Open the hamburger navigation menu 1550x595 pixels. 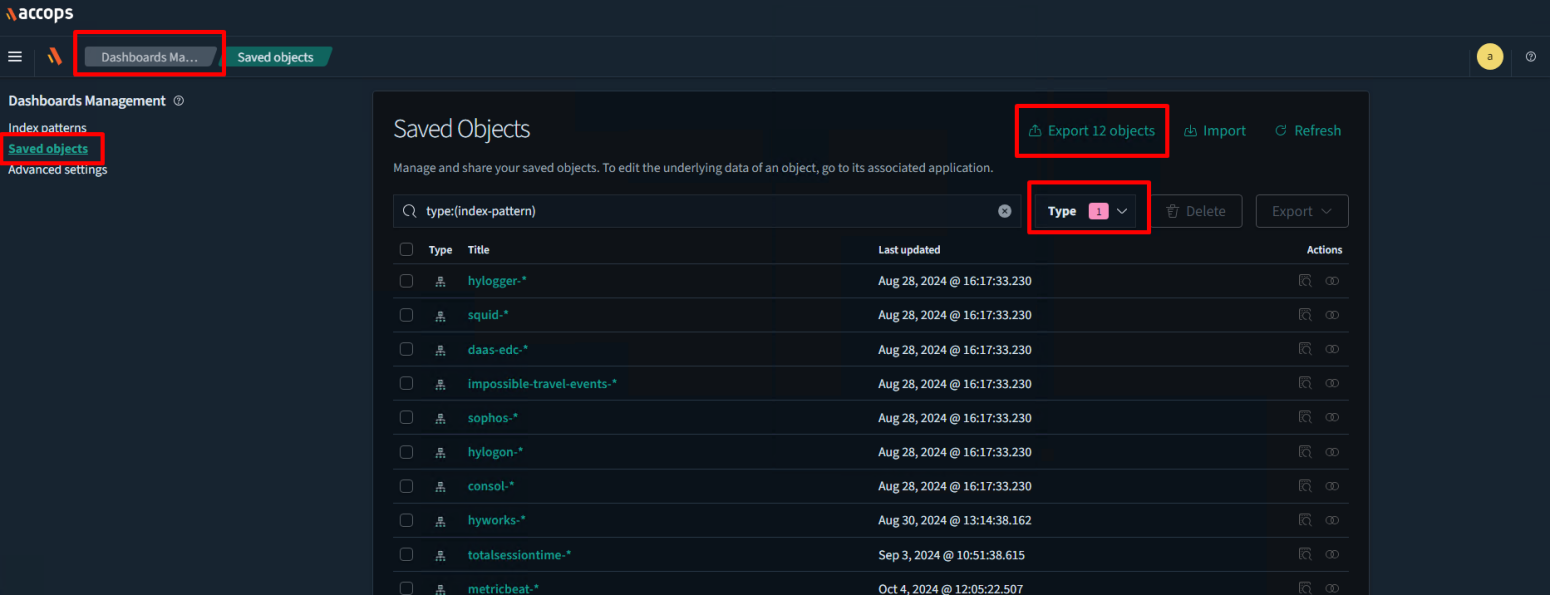[15, 57]
